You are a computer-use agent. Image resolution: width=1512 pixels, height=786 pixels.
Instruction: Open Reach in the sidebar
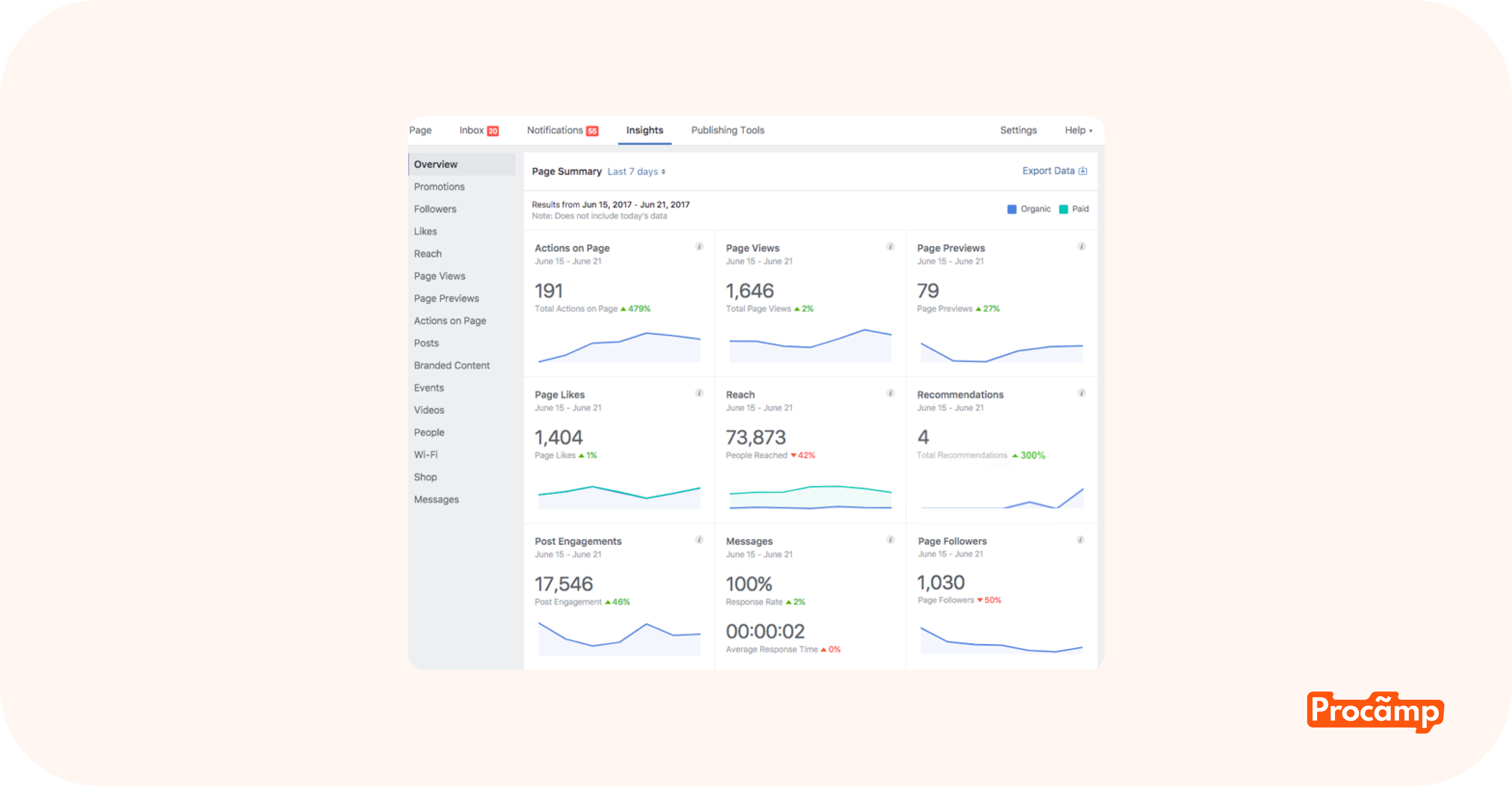tap(427, 253)
